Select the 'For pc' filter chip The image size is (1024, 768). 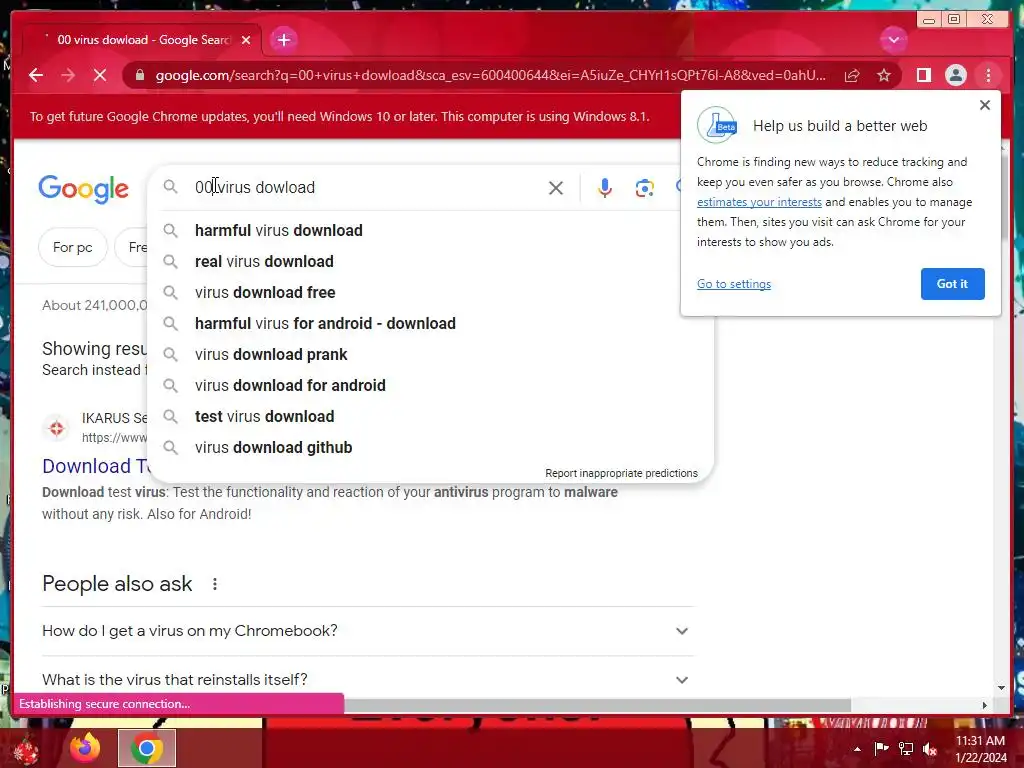72,248
